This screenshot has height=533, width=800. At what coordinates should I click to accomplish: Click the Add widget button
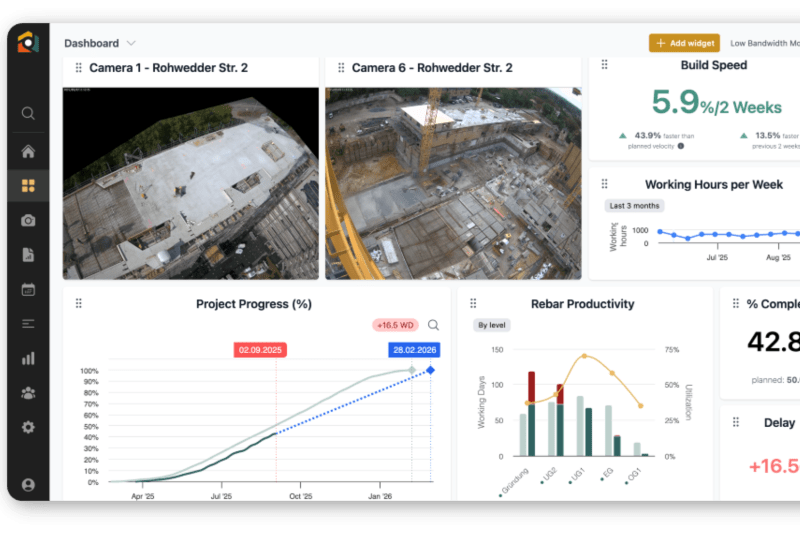pyautogui.click(x=684, y=43)
